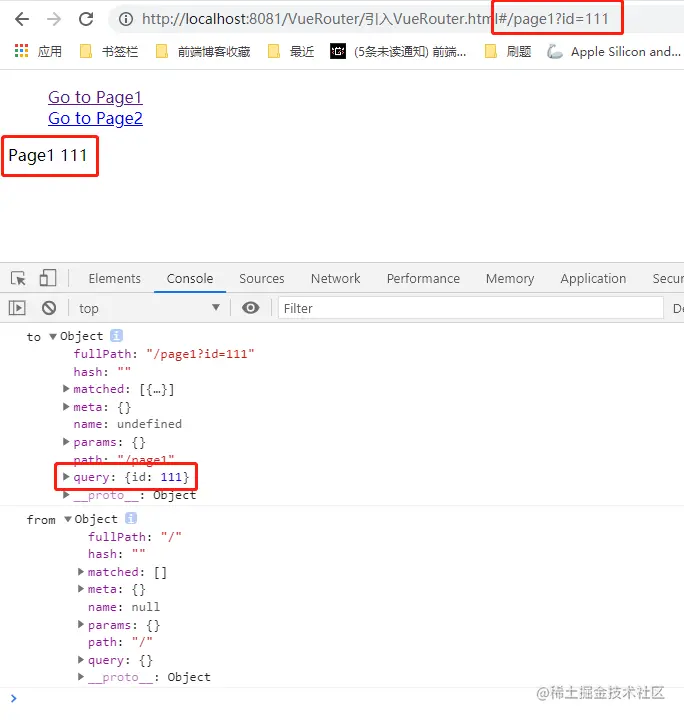Switch to the Memory tab
Image resolution: width=684 pixels, height=720 pixels.
pyautogui.click(x=510, y=278)
